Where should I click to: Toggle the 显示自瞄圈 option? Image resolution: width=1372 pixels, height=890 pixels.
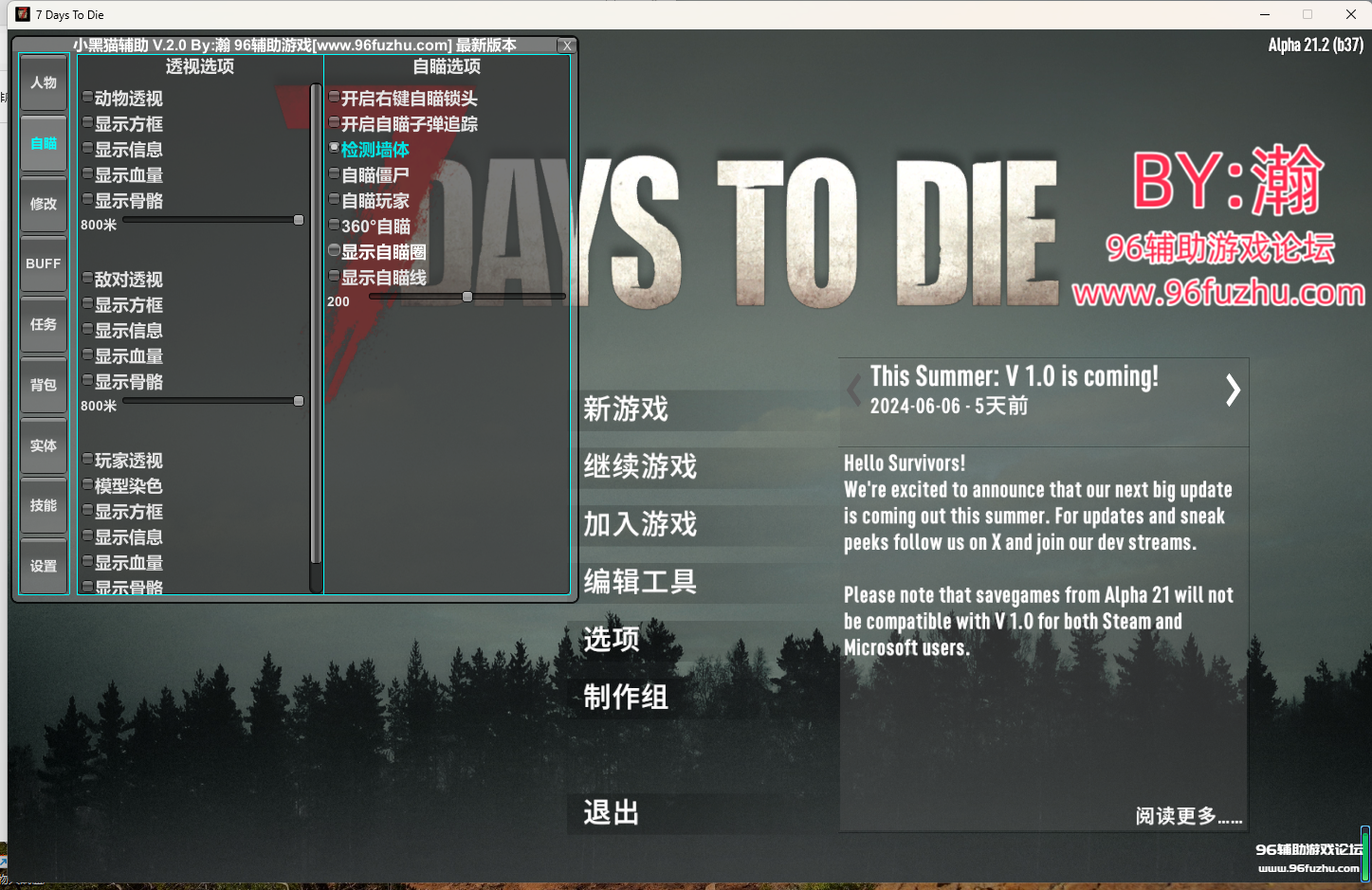[x=334, y=250]
